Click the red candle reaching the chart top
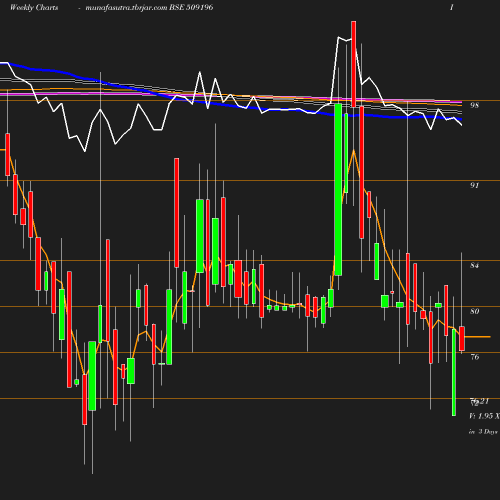Image resolution: width=500 pixels, height=500 pixels. click(x=354, y=64)
